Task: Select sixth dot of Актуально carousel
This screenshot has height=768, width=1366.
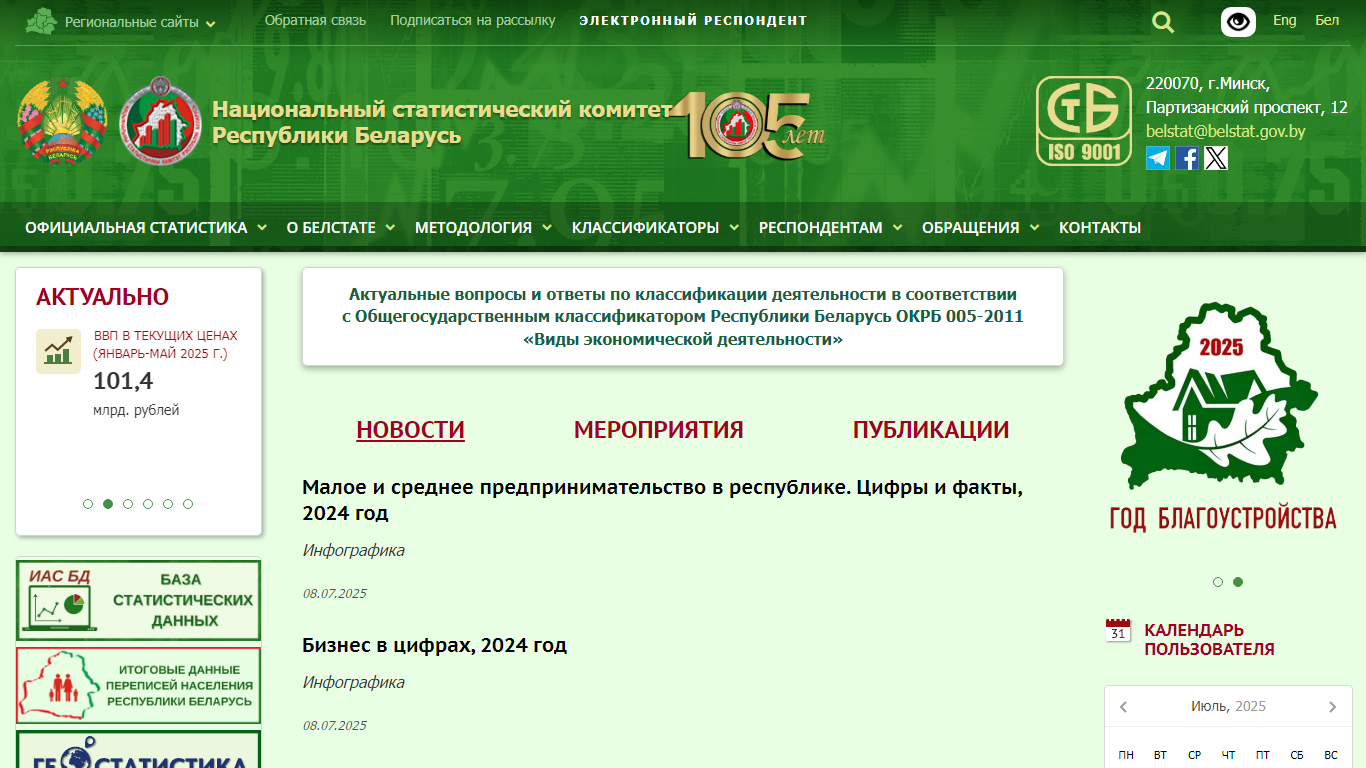Action: tap(188, 504)
